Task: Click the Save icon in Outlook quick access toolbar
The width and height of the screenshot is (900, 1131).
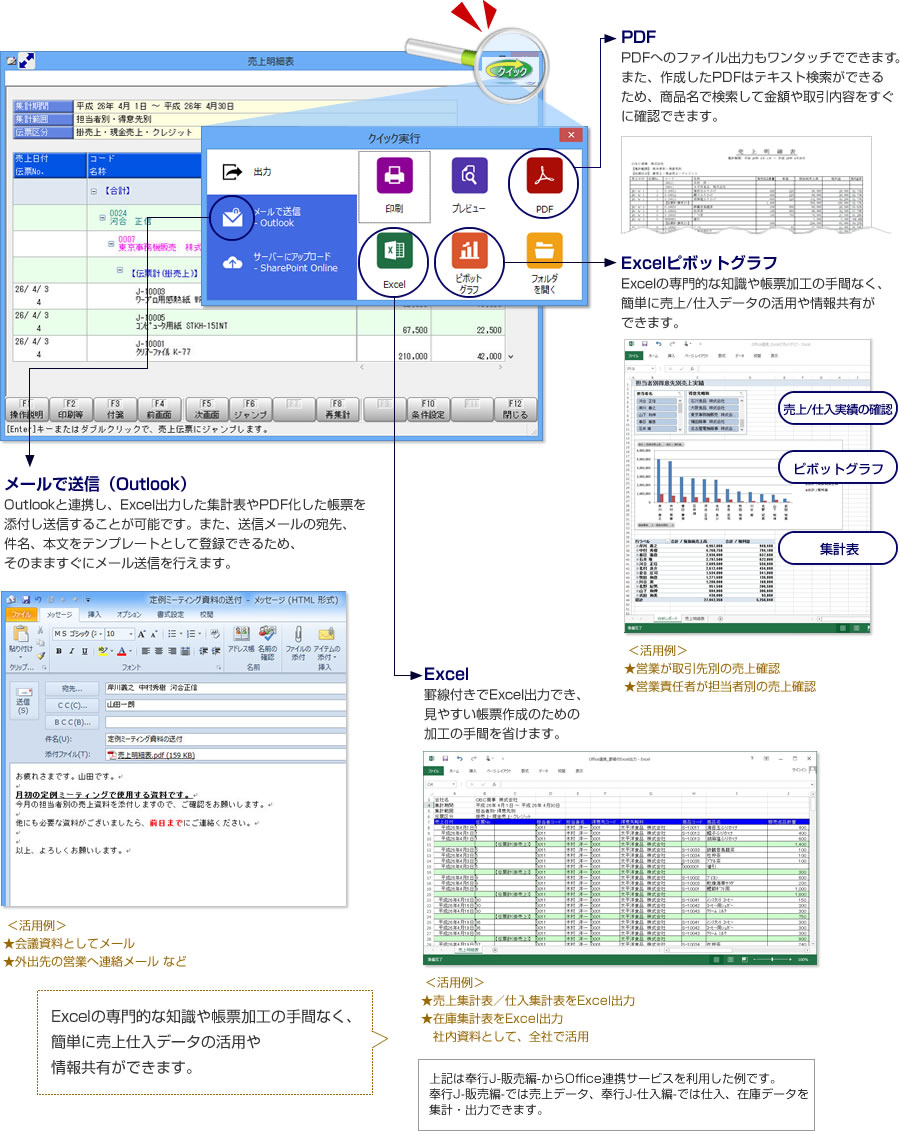Action: click(x=26, y=599)
